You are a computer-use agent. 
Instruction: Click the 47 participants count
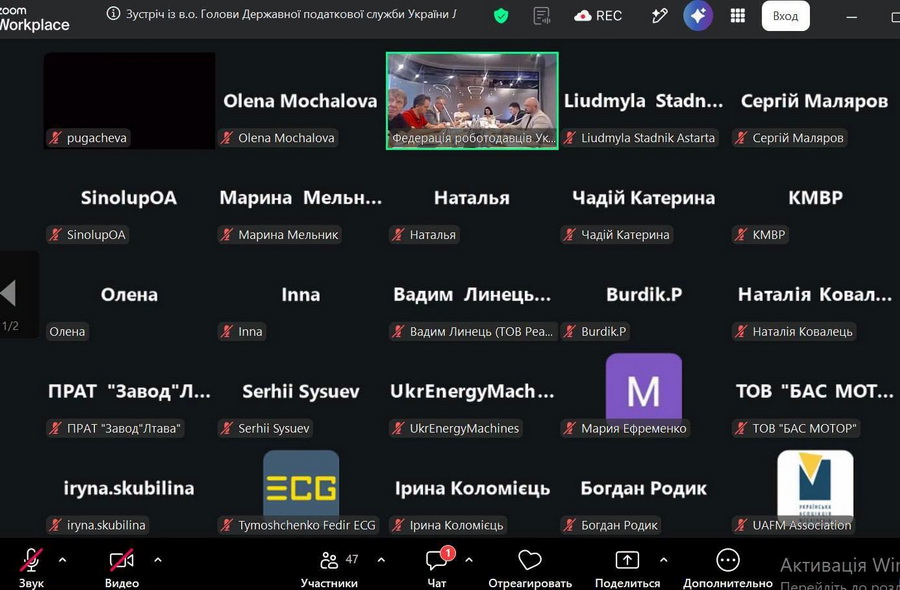[352, 559]
